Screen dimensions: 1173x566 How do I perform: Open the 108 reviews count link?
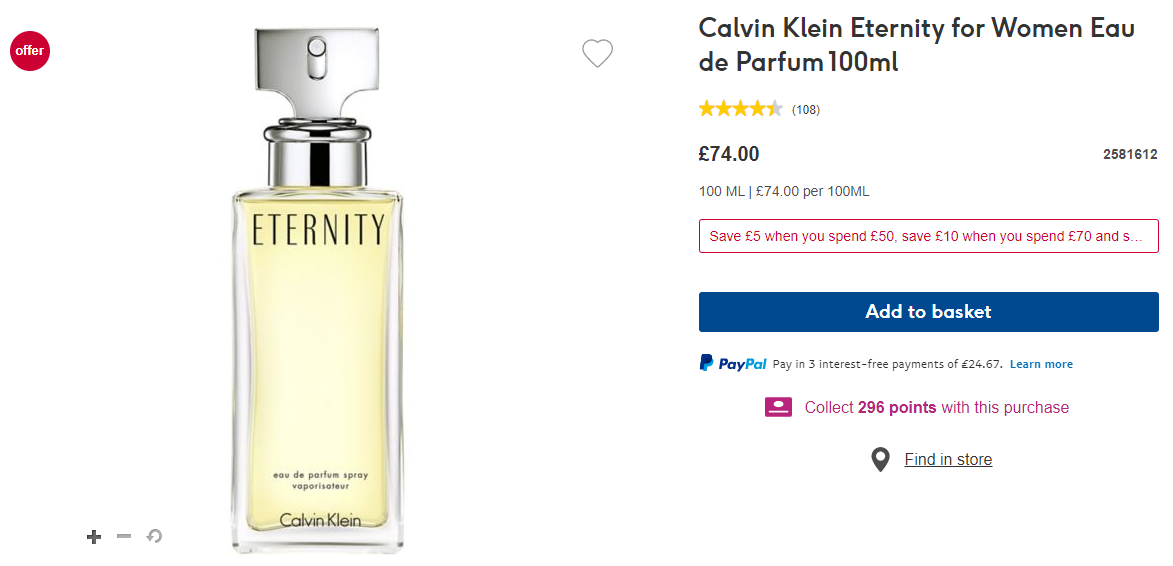pyautogui.click(x=806, y=110)
